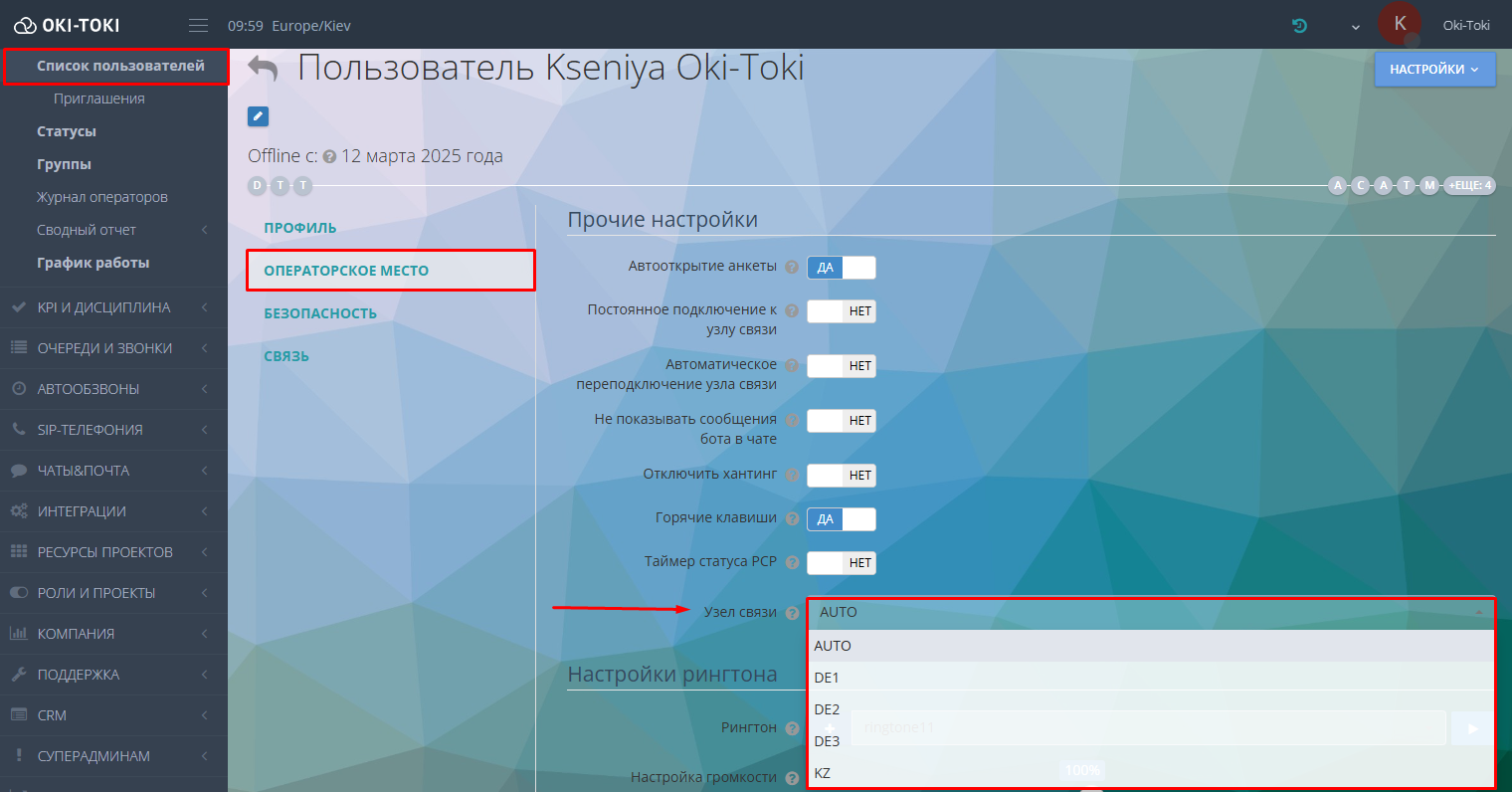Viewport: 1512px width, 792px height.
Task: Expand the CRM sidebar section
Action: [113, 715]
